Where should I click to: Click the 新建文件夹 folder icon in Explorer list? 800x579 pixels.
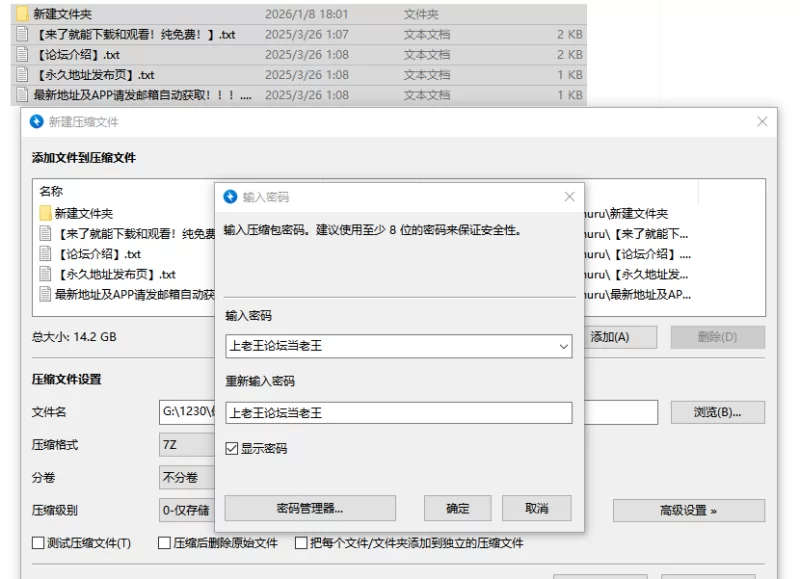pyautogui.click(x=23, y=14)
